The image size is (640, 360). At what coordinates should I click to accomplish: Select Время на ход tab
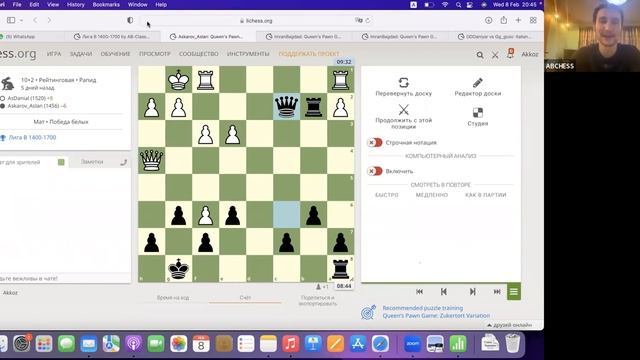point(173,298)
